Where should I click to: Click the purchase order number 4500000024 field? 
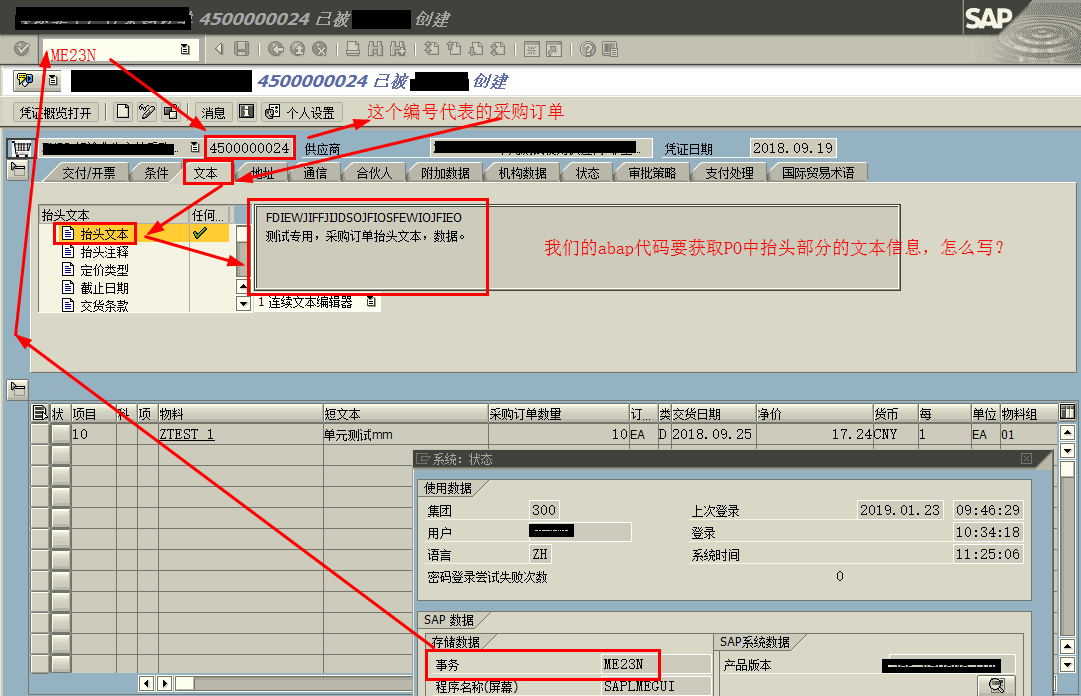(x=250, y=148)
